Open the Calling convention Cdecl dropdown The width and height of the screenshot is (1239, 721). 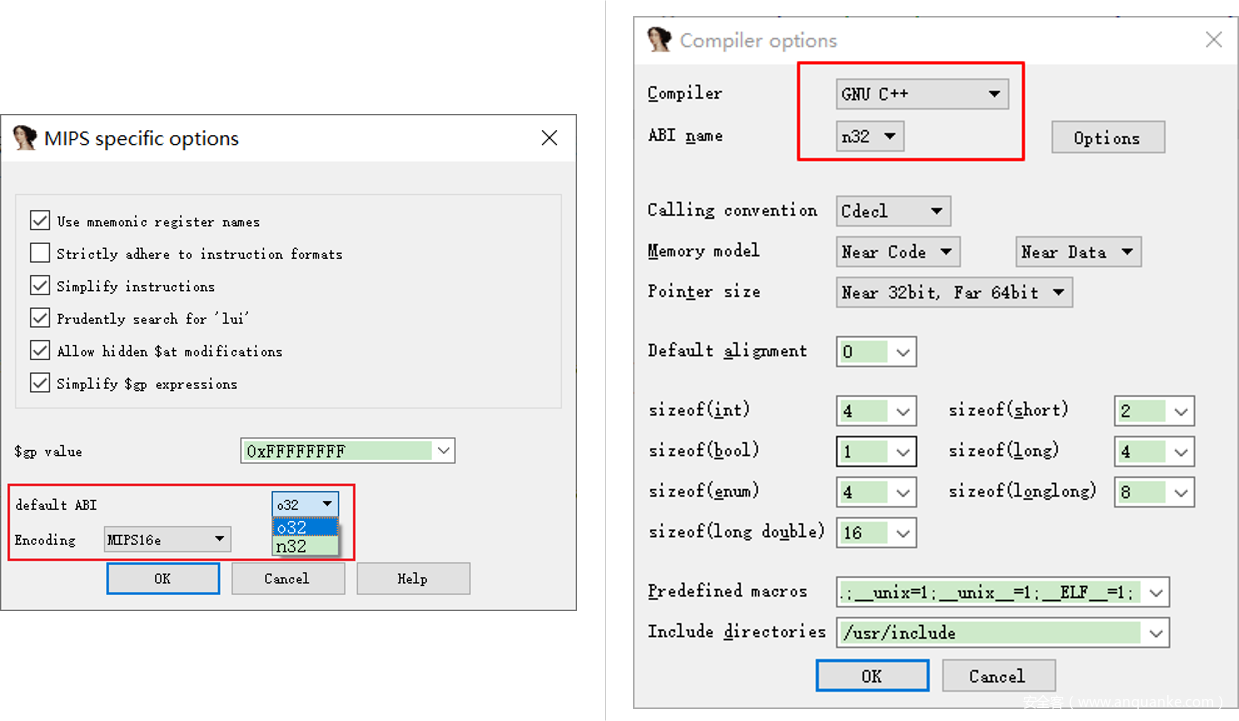click(x=893, y=211)
